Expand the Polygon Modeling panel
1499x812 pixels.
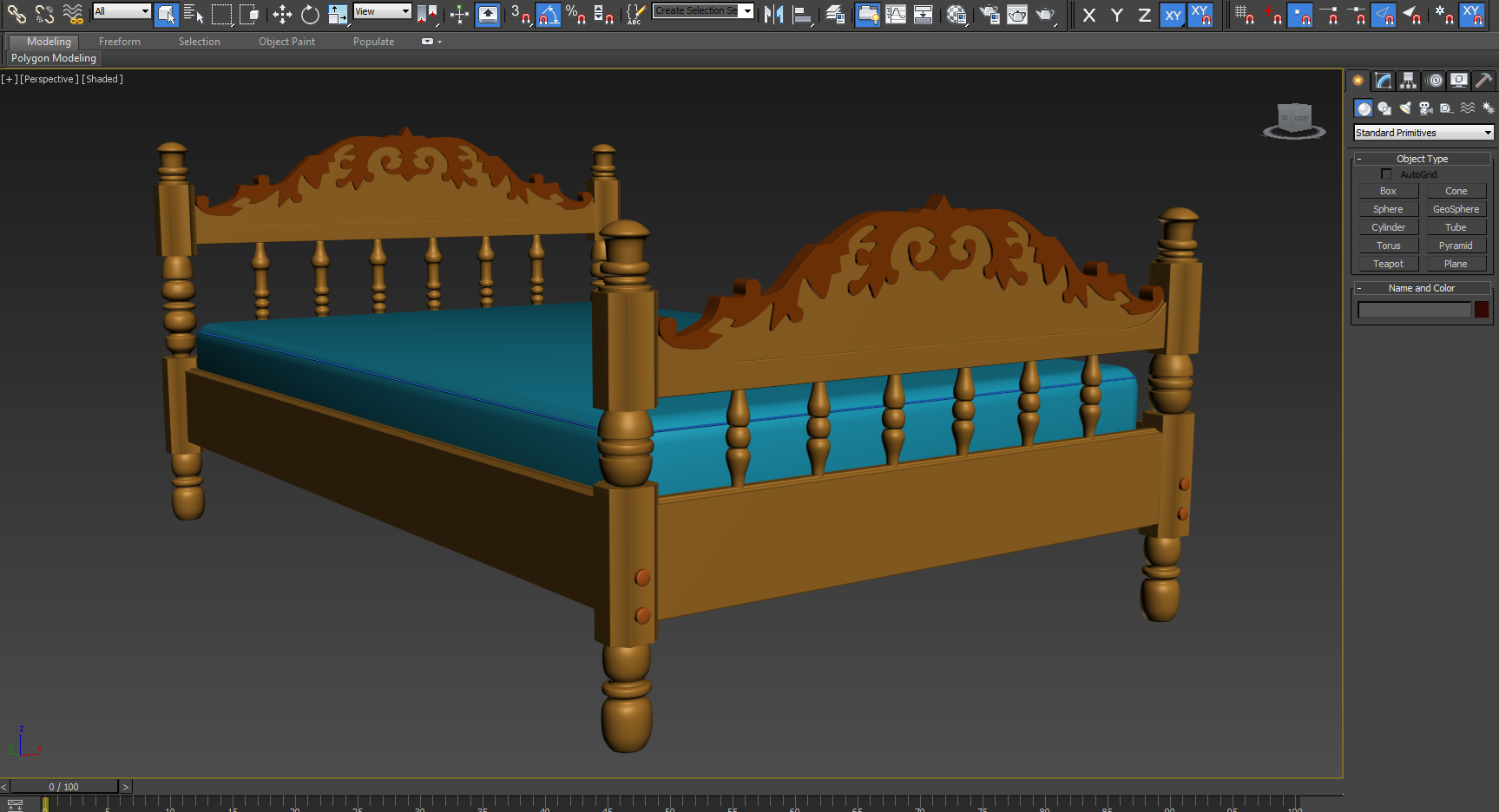54,58
